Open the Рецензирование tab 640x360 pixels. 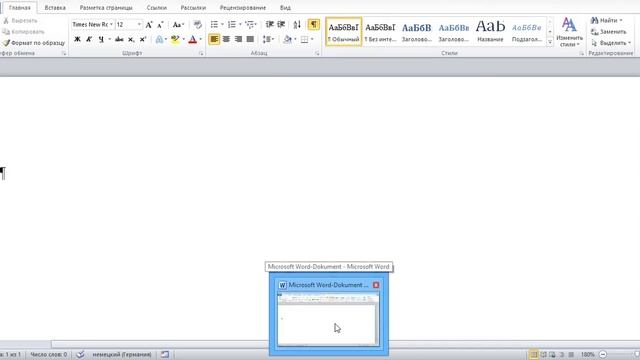click(243, 8)
